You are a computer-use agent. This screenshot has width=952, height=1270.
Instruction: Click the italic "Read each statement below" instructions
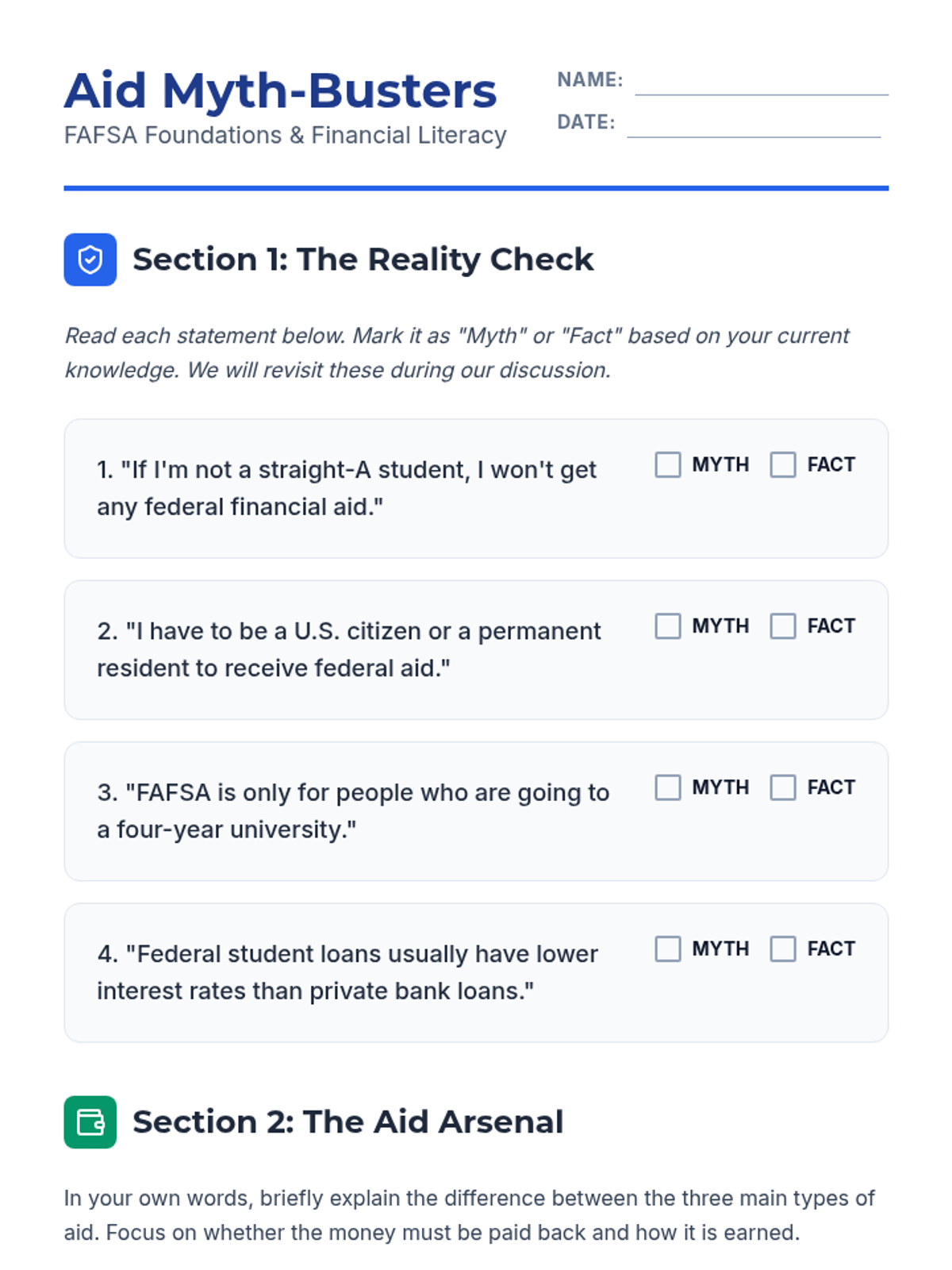click(x=456, y=352)
